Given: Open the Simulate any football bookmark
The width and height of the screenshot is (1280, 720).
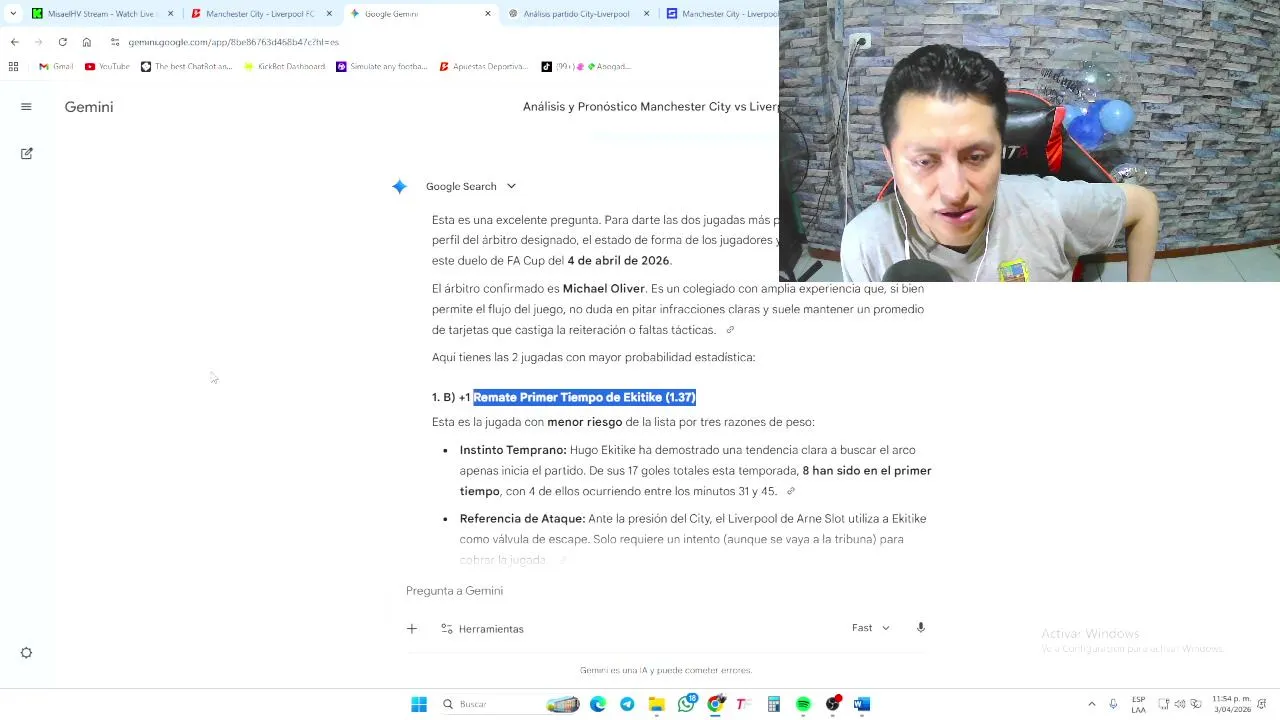Looking at the screenshot, I should [382, 66].
